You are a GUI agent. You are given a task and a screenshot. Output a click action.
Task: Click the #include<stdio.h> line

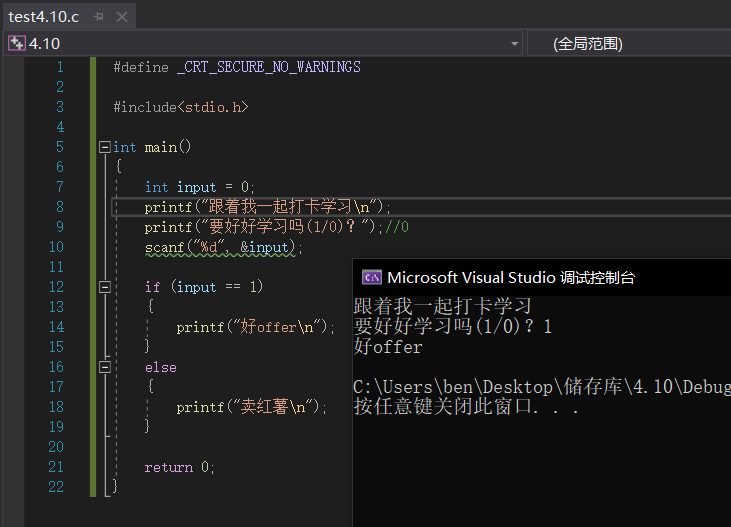coord(181,107)
